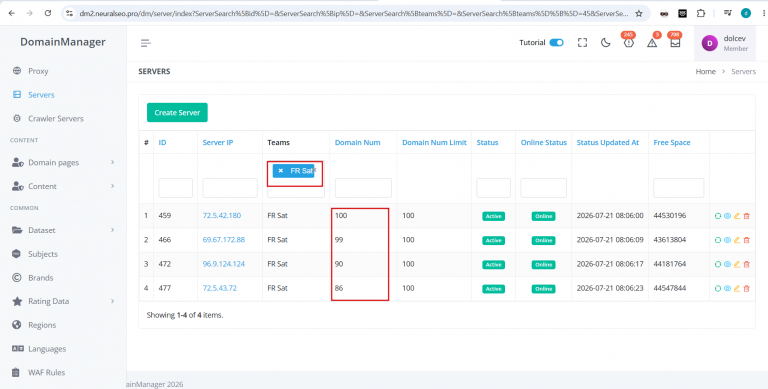Click the DomainManager logo title
The image size is (768, 389).
tap(63, 42)
